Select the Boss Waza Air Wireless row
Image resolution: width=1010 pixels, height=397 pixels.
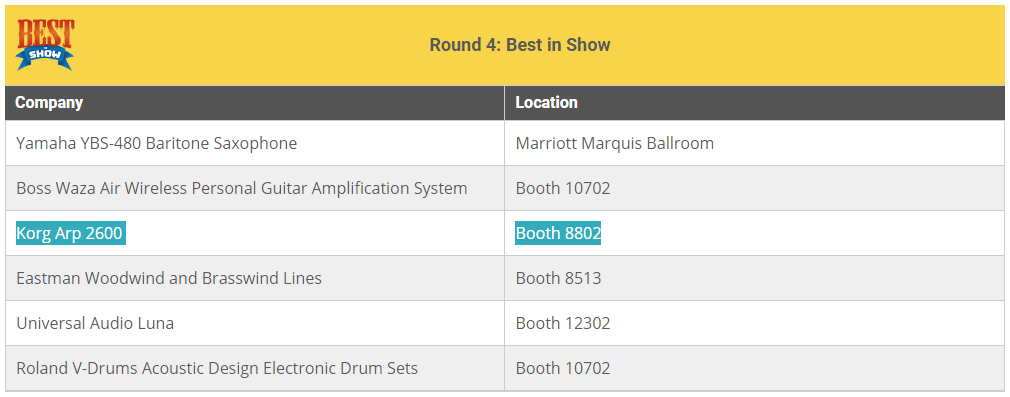point(505,188)
